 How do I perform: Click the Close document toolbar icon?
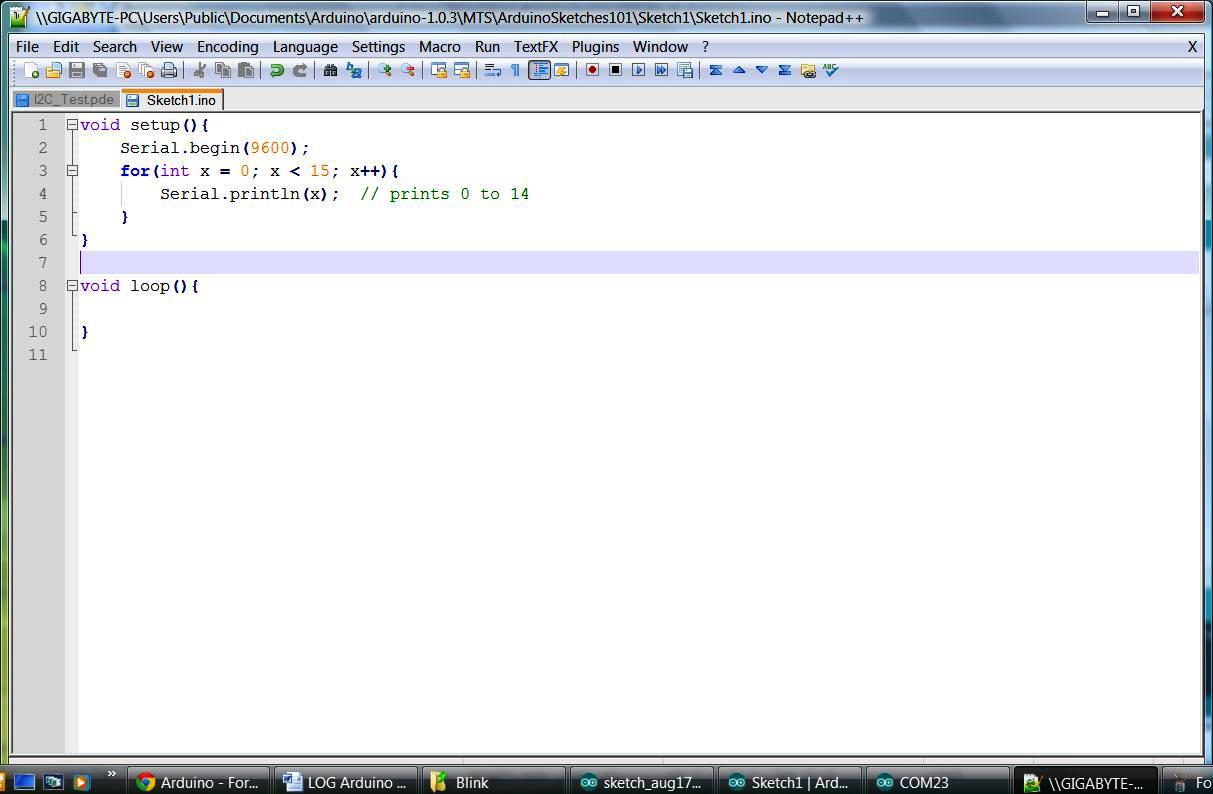coord(123,70)
